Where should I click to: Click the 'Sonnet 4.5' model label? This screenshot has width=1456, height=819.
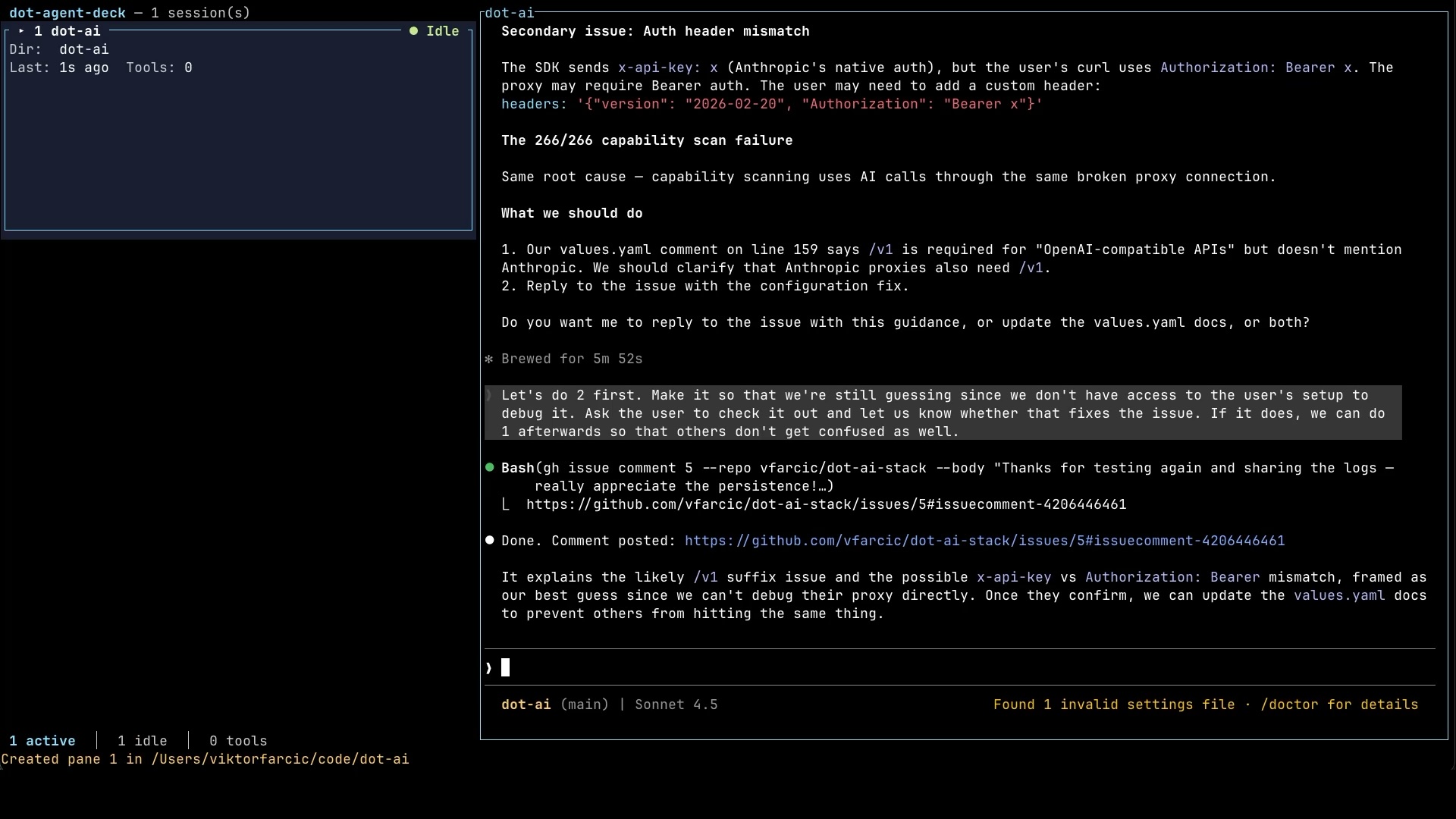tap(676, 704)
